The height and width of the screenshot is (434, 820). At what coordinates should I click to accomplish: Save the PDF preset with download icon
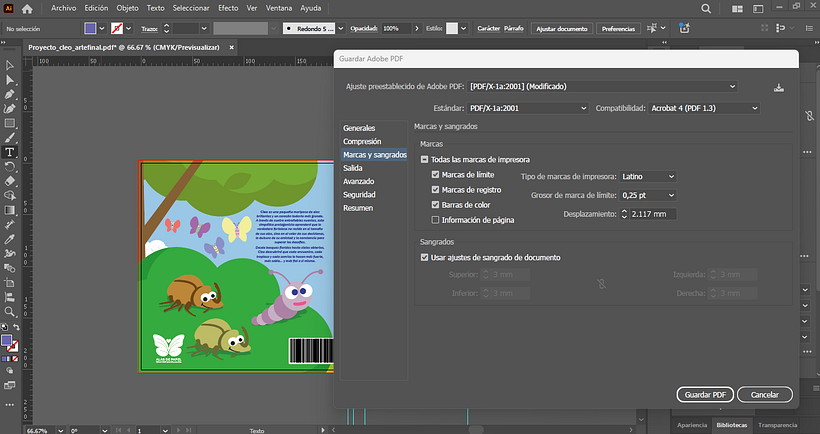point(779,87)
